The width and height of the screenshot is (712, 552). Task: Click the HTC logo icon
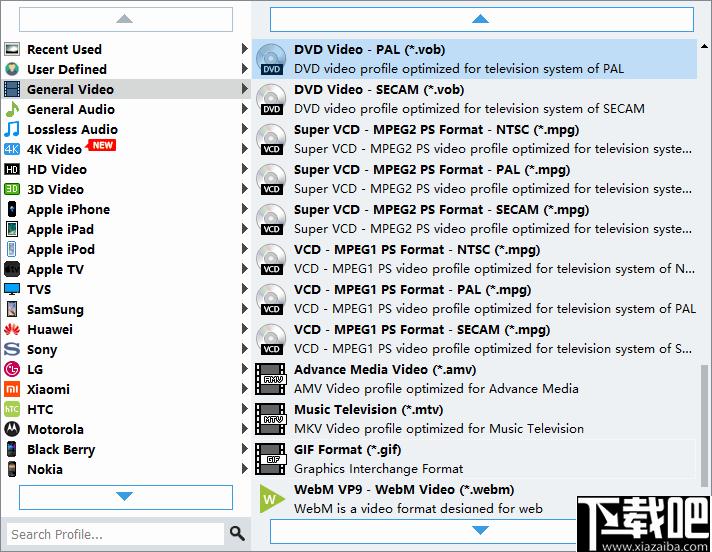pos(12,409)
